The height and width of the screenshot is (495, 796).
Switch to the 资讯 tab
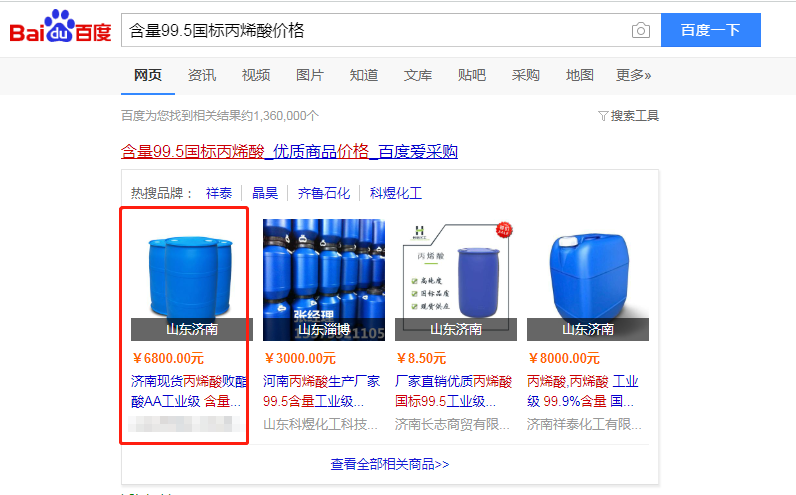coord(202,75)
